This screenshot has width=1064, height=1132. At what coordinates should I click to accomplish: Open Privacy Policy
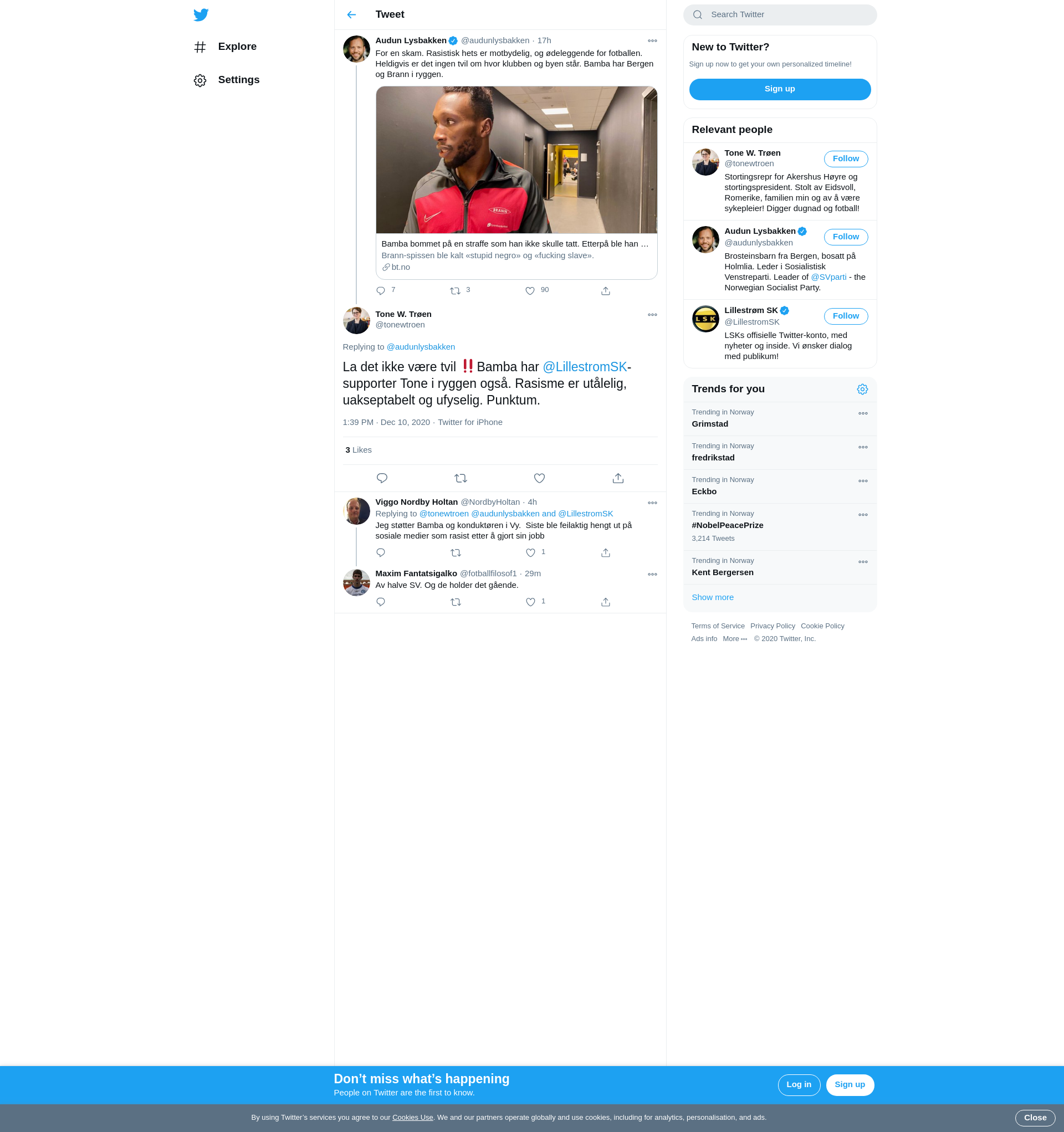[x=773, y=626]
